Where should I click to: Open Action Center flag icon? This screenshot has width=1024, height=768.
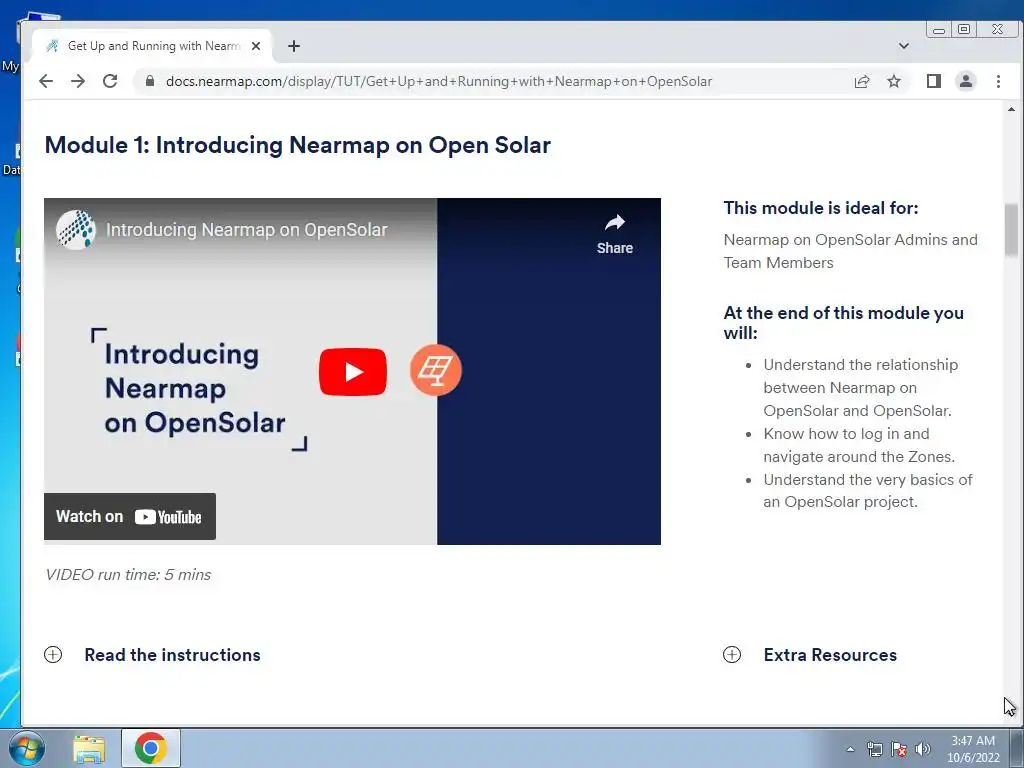point(899,750)
